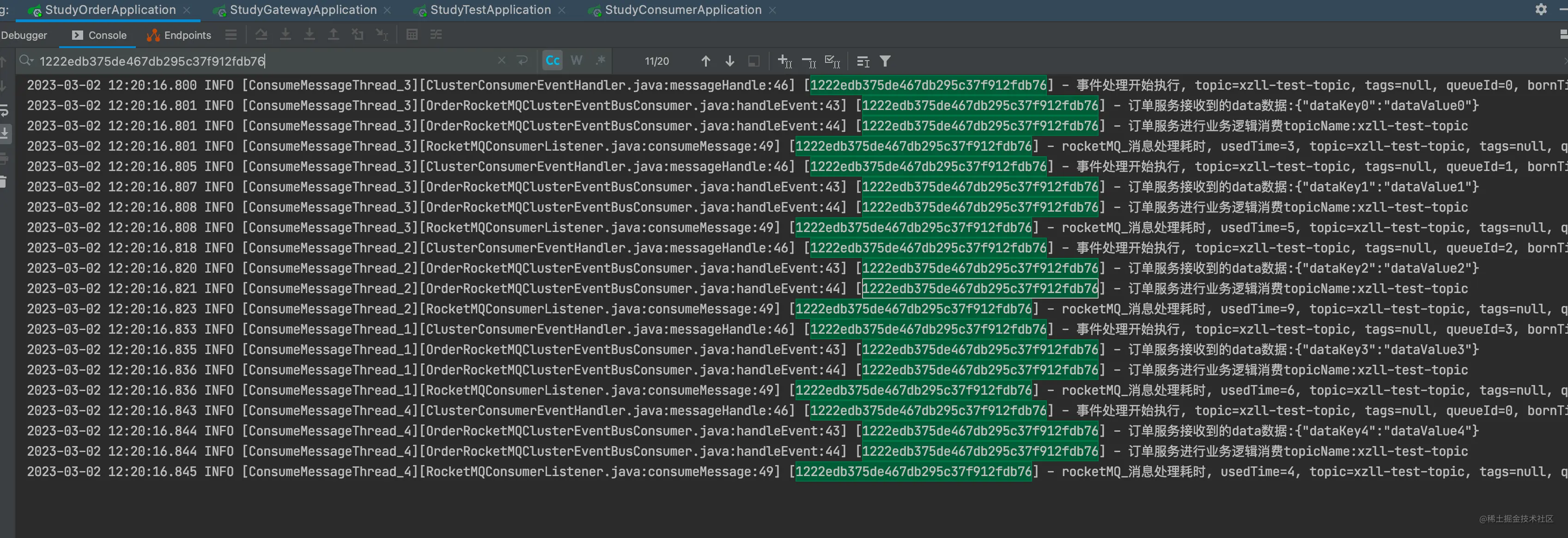Click the Evaluate Expression calculator icon
This screenshot has height=538, width=1568.
point(412,35)
